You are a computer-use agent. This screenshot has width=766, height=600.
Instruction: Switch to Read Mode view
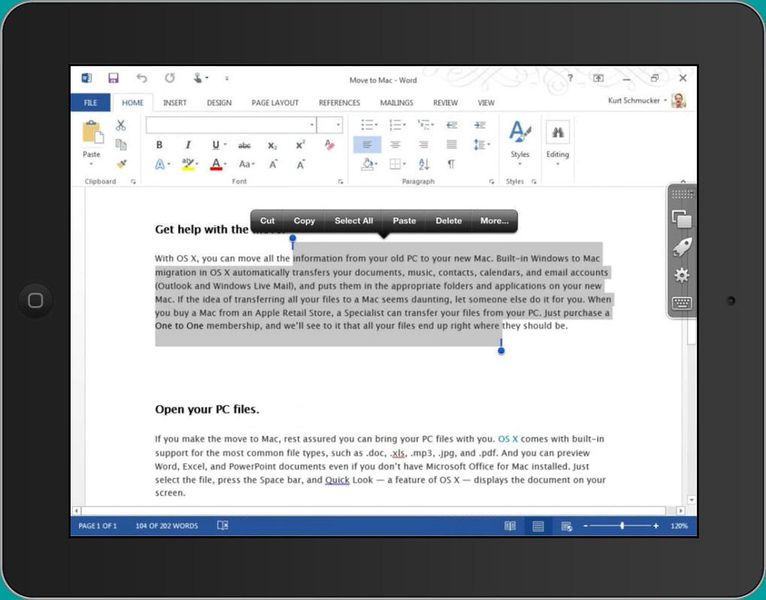pyautogui.click(x=510, y=526)
